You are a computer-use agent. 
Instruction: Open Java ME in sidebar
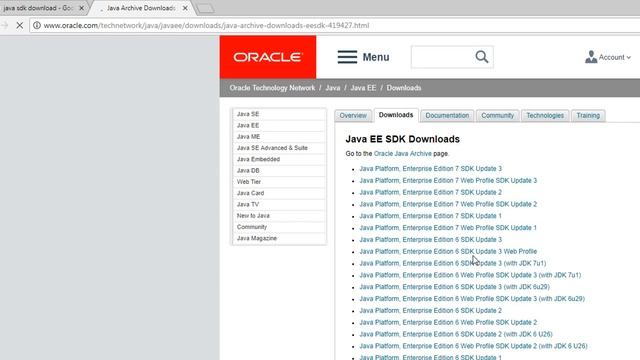279,137
